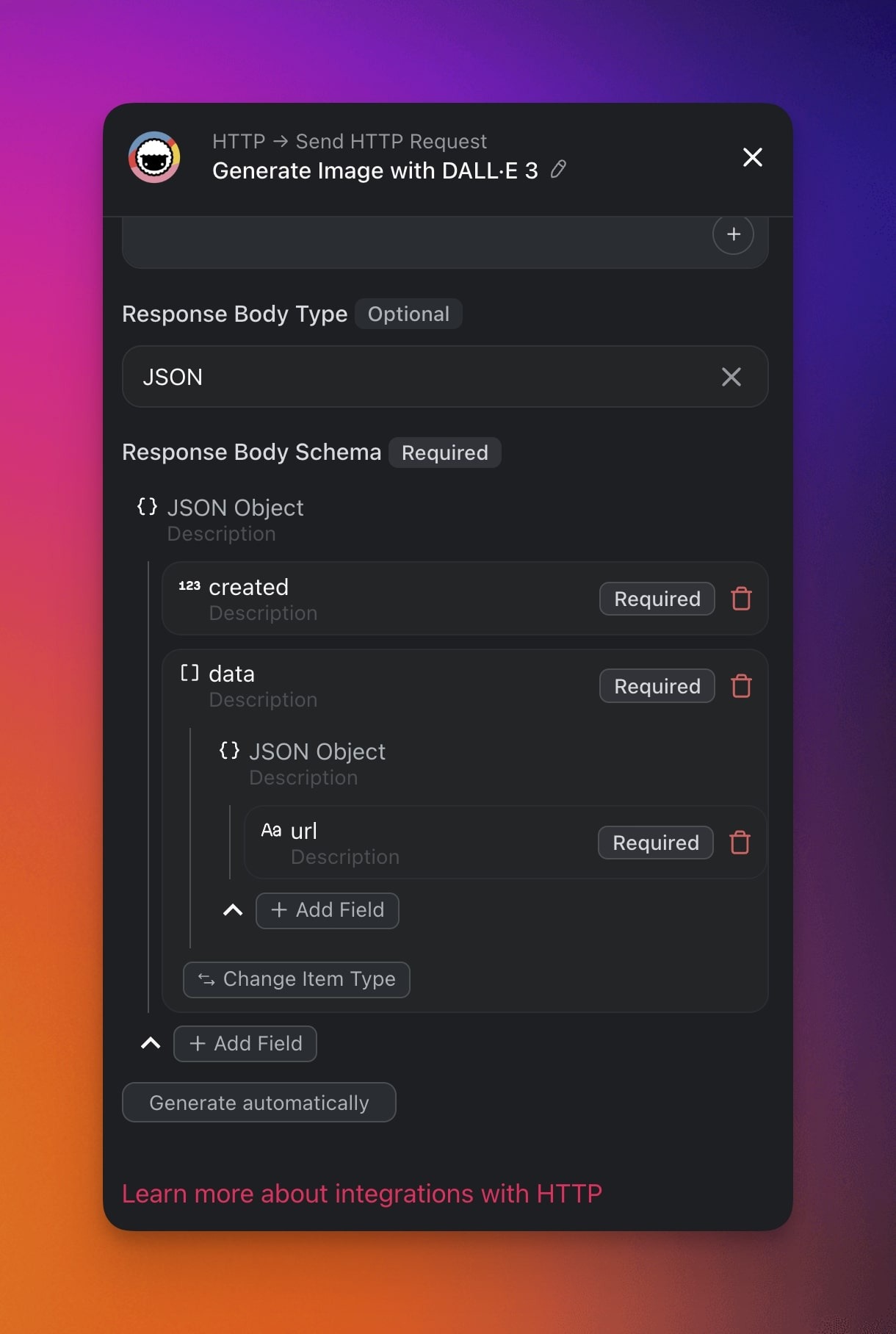
Task: Click the array type icon beside data
Action: pyautogui.click(x=189, y=673)
